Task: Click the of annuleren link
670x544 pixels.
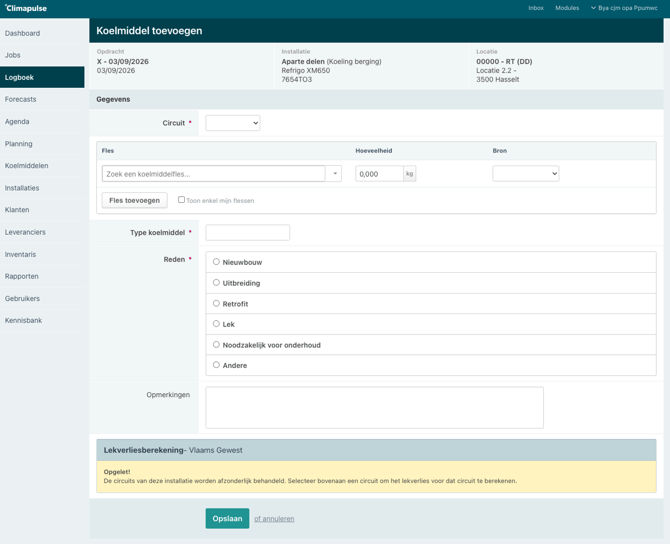Action: pos(274,519)
